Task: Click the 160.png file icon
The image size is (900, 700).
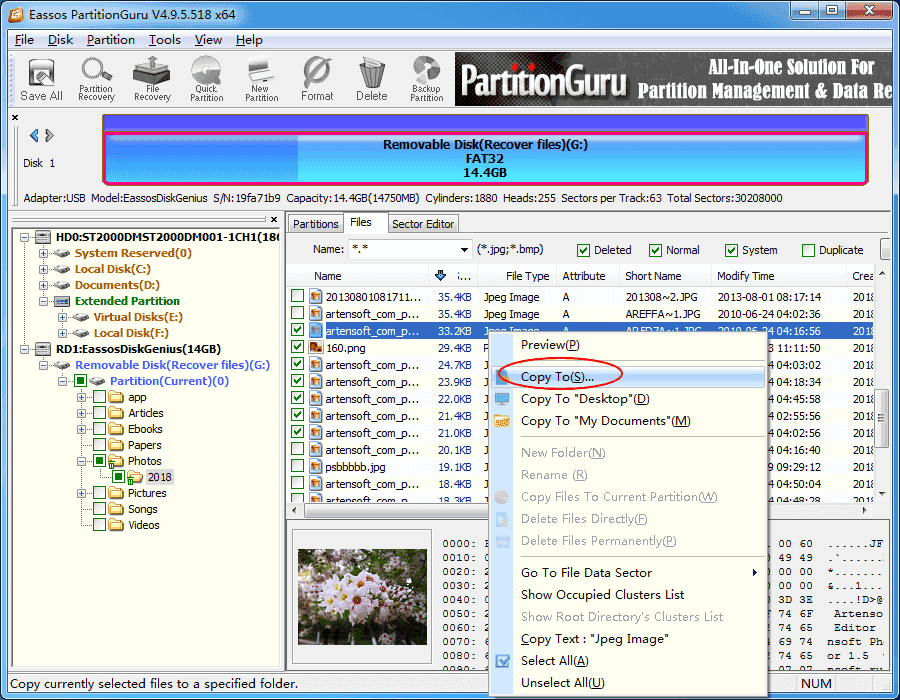Action: pos(315,348)
